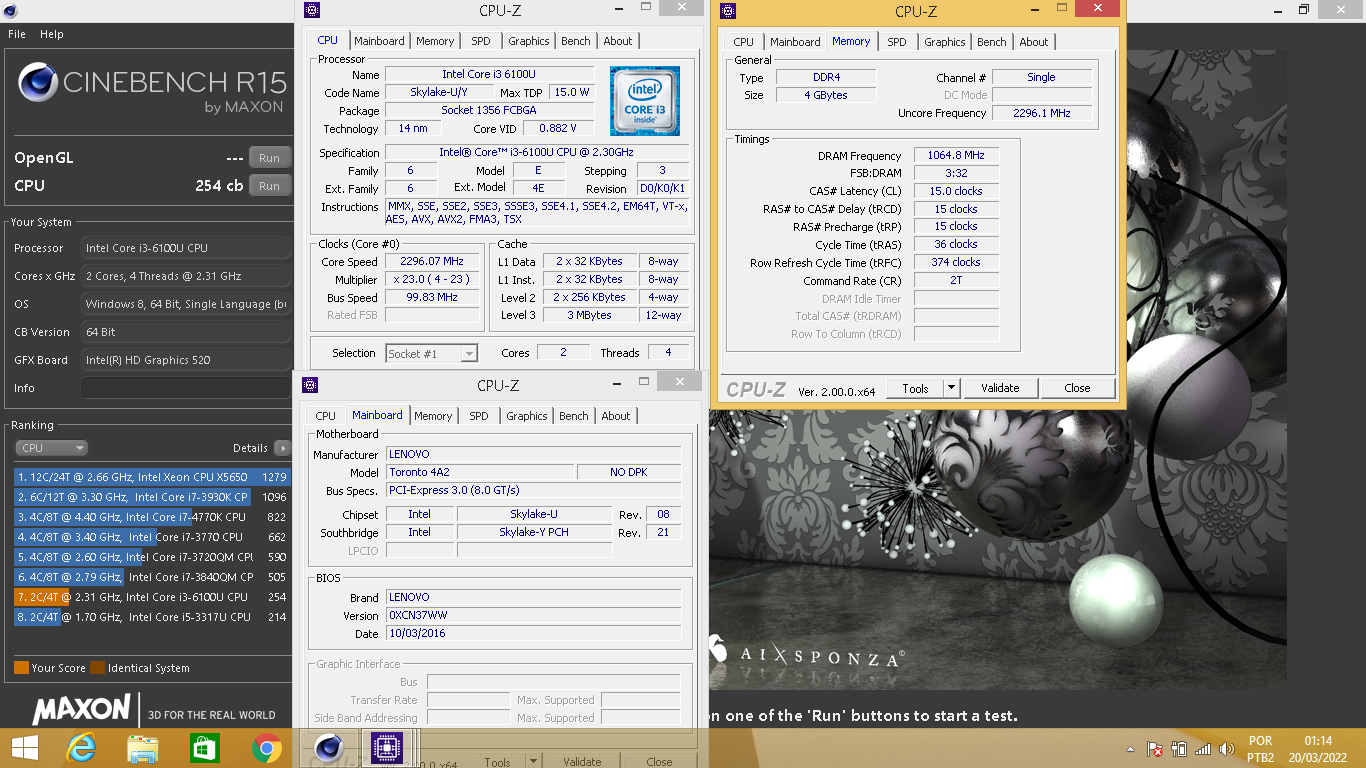The image size is (1366, 768).
Task: Click the taskbar clock showing 01:14
Action: click(x=1317, y=741)
